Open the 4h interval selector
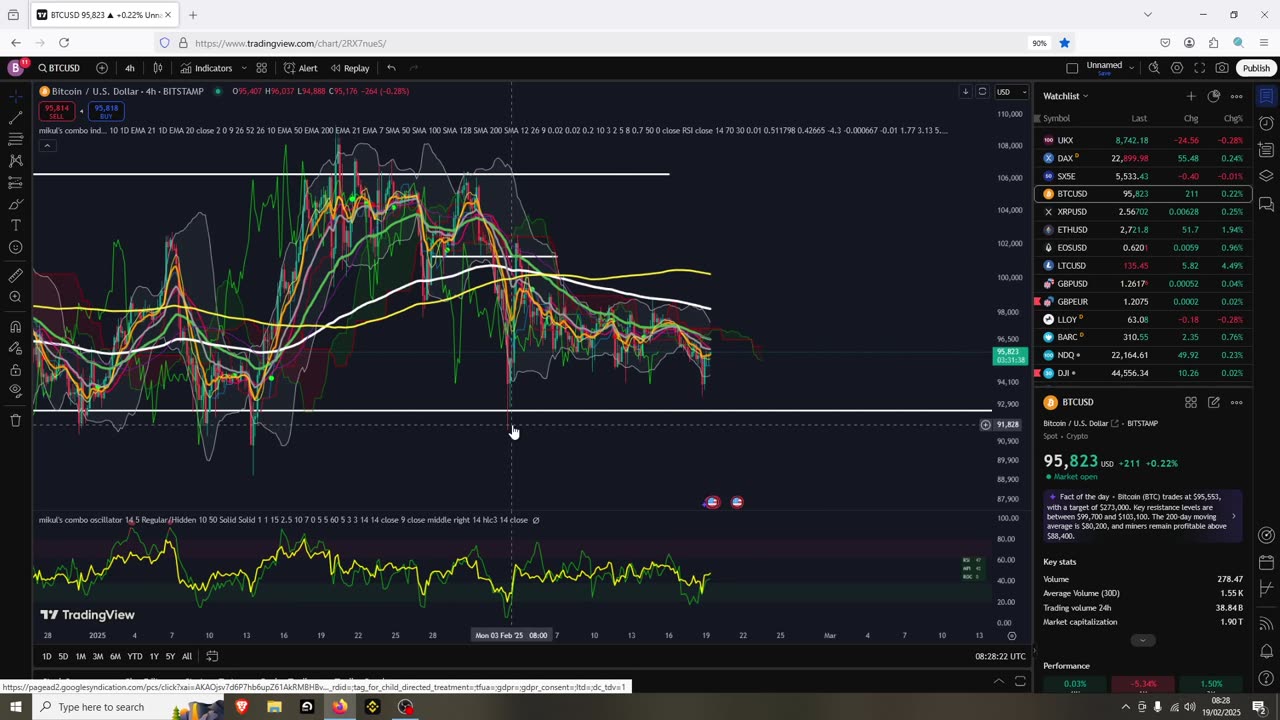Image resolution: width=1280 pixels, height=720 pixels. coord(130,68)
